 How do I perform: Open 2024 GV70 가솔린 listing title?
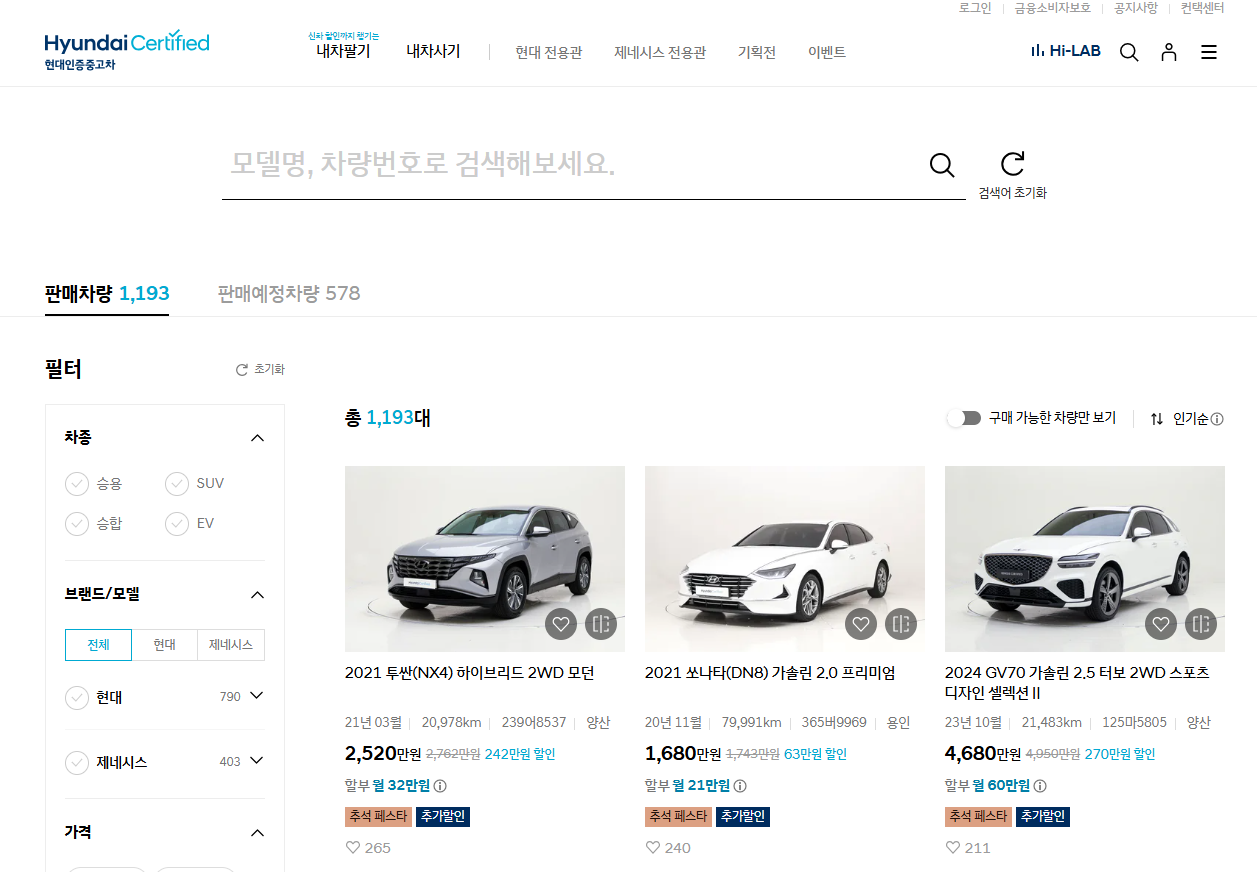tap(1077, 682)
